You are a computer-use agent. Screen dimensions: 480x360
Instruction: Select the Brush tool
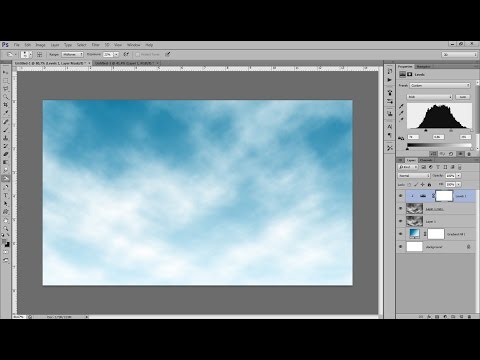click(6, 130)
